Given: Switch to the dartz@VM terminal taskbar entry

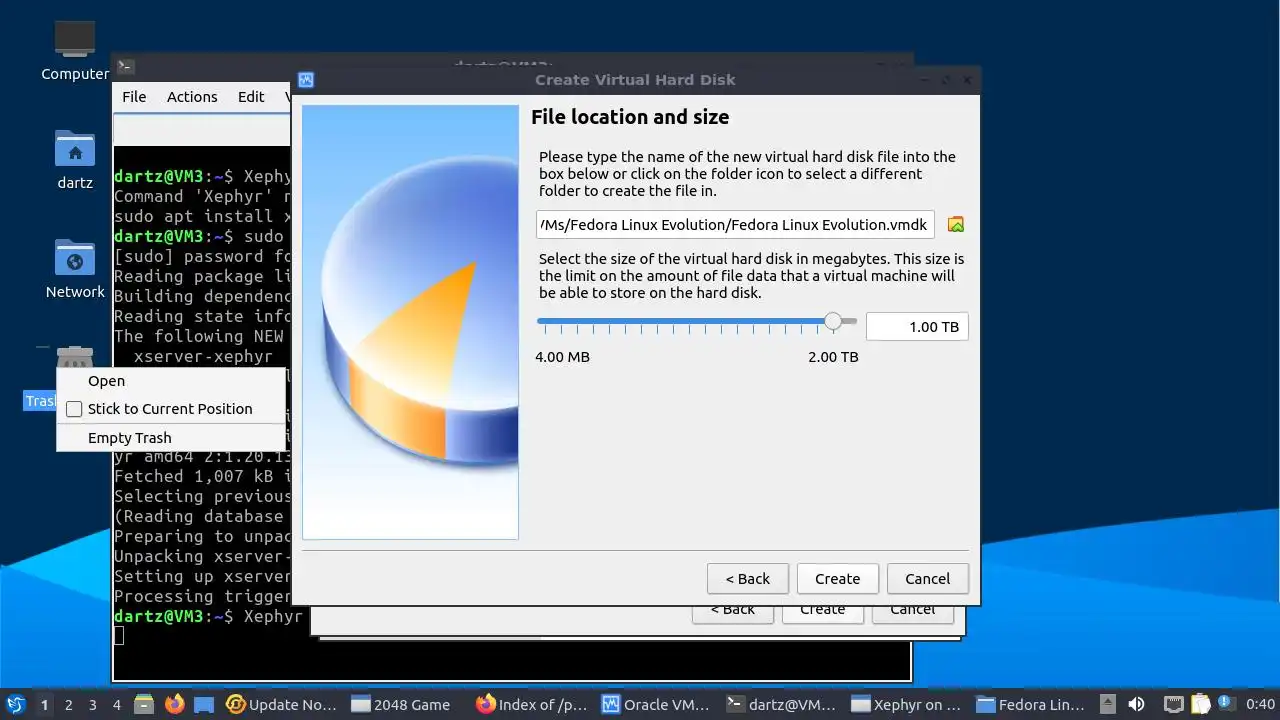Looking at the screenshot, I should click(x=781, y=704).
